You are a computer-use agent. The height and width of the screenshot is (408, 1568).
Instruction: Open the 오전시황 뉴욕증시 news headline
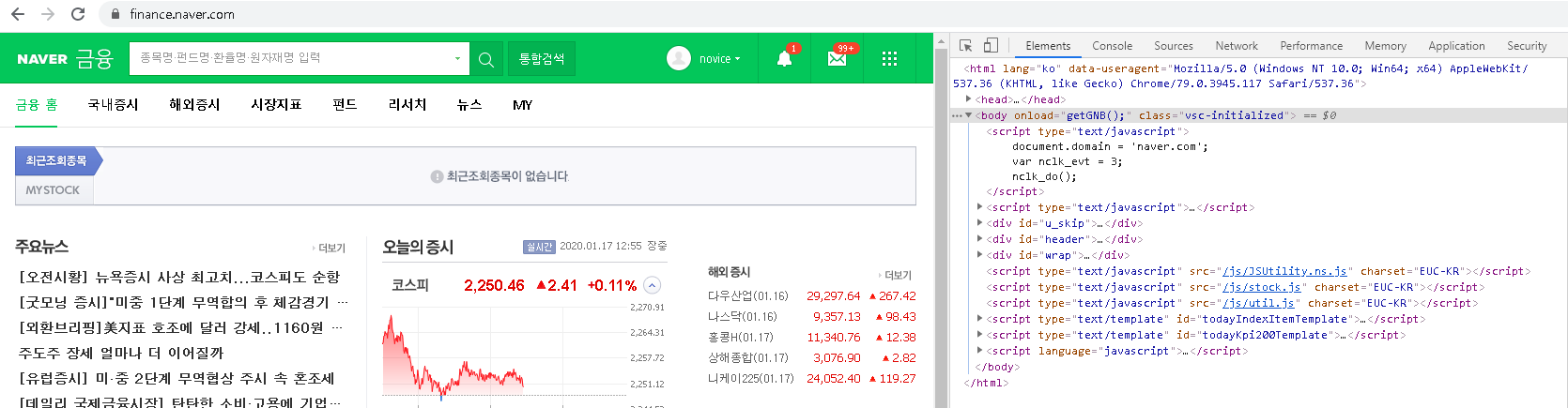(179, 278)
